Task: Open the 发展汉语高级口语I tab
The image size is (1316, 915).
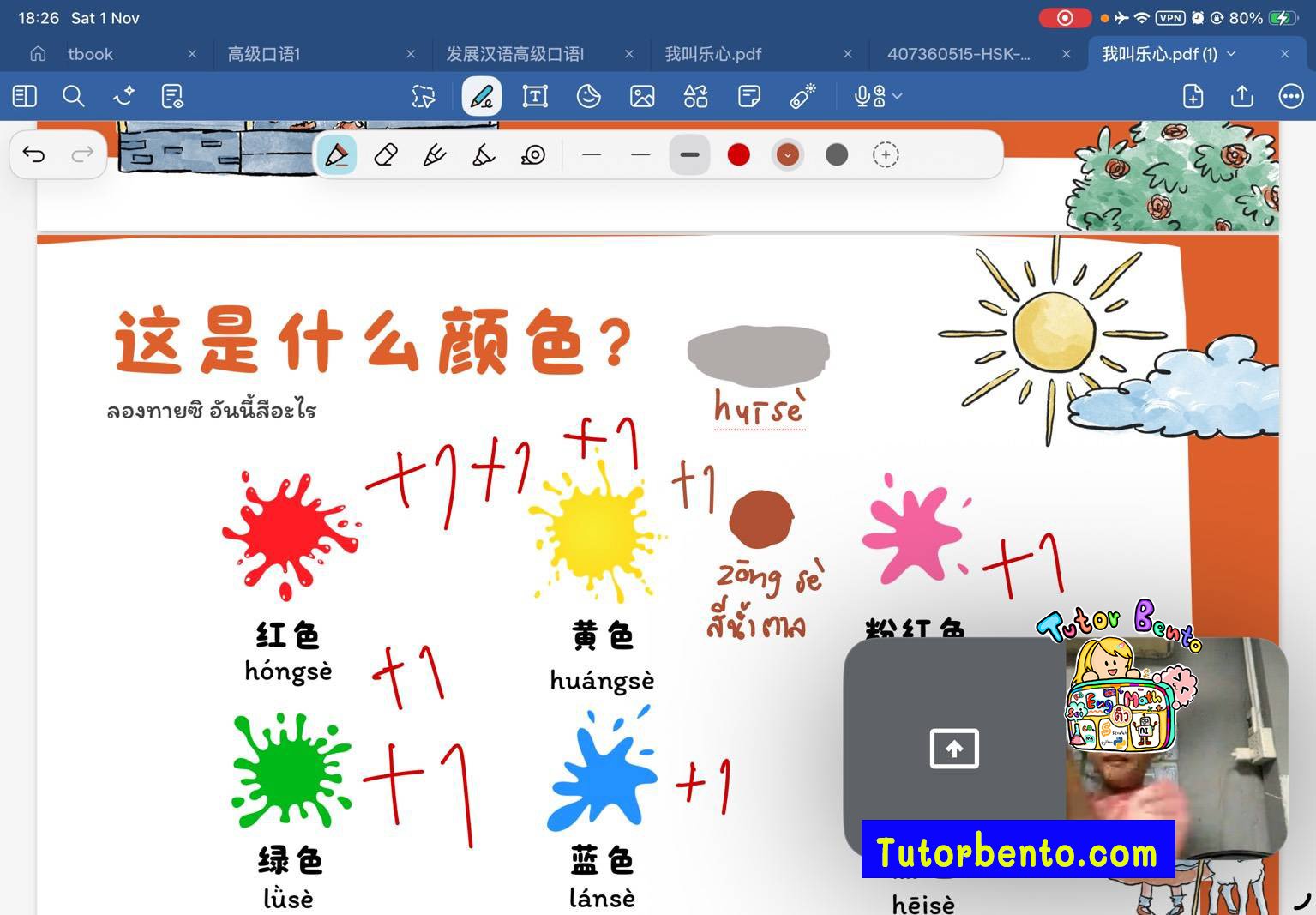Action: point(514,53)
